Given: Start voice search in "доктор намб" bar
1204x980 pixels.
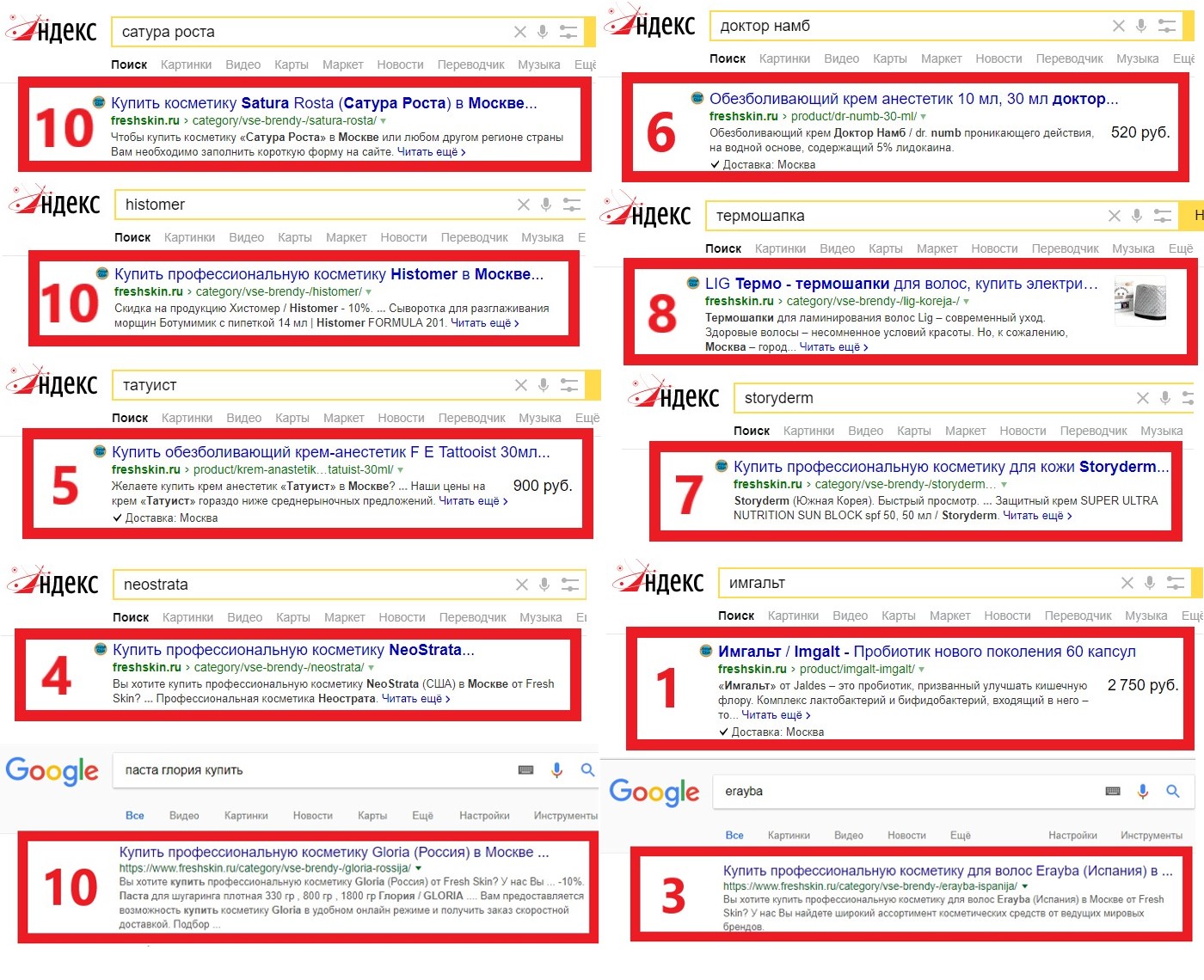Looking at the screenshot, I should point(1141,26).
